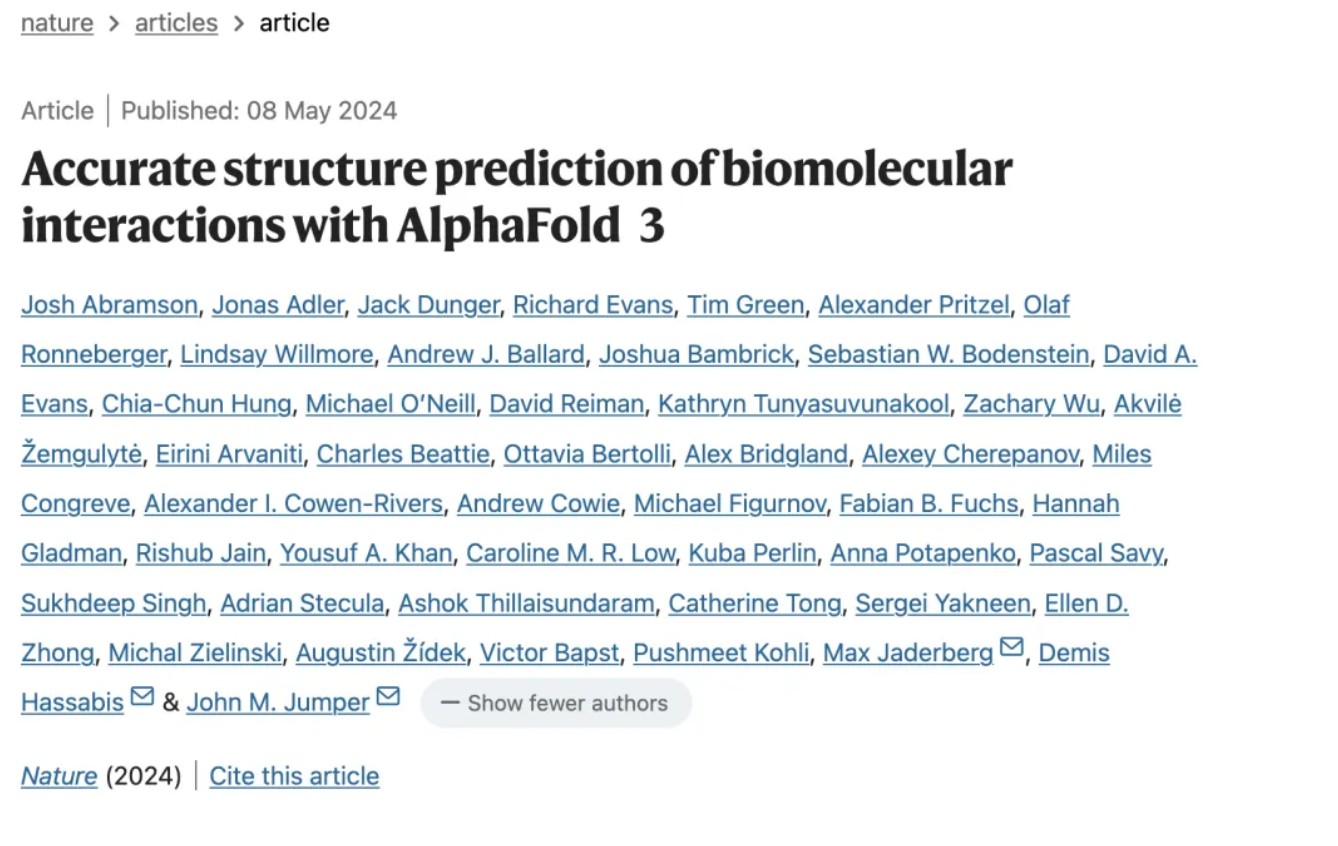Open Cite this article link

pos(294,776)
